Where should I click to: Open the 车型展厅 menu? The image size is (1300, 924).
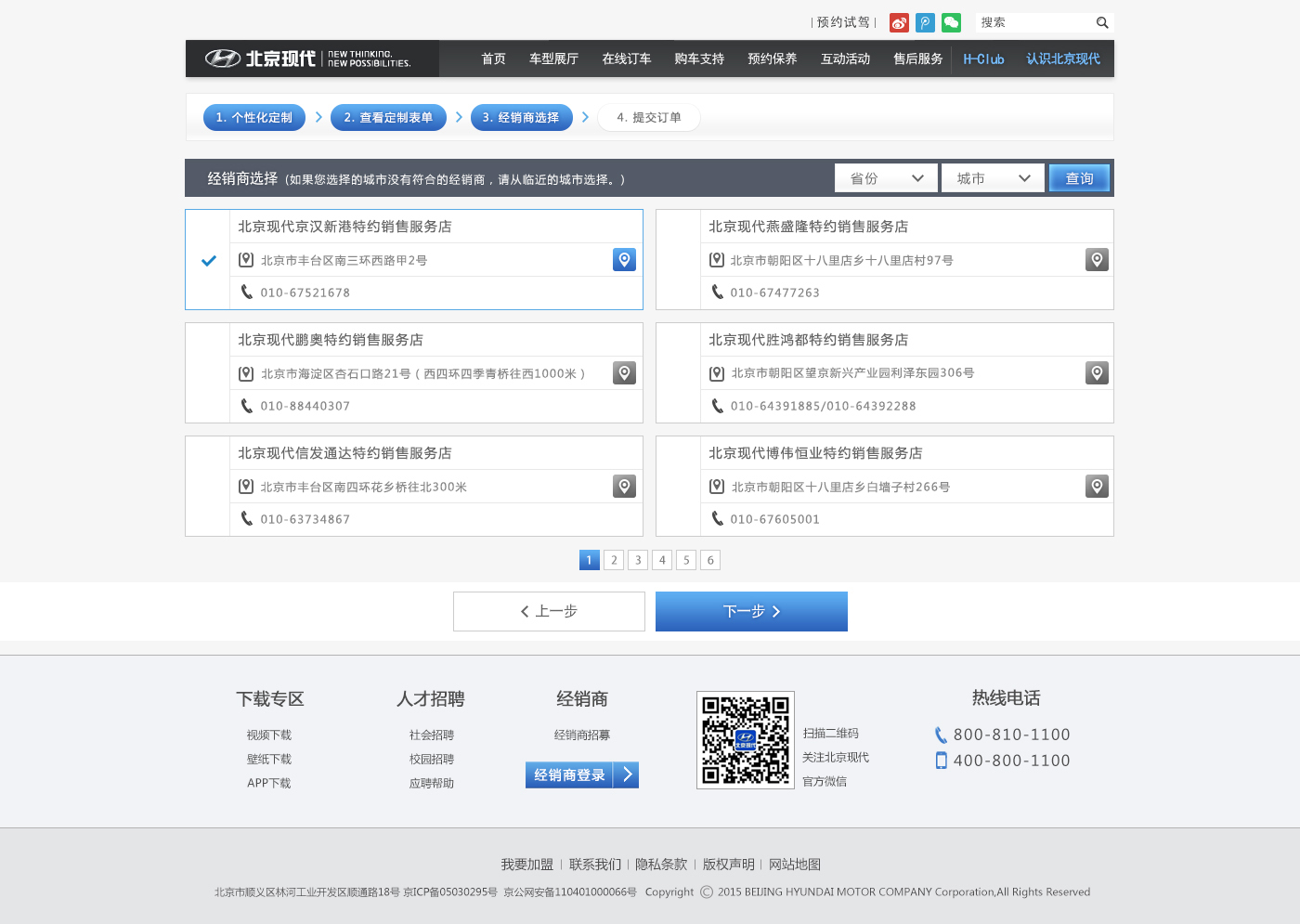coord(554,59)
